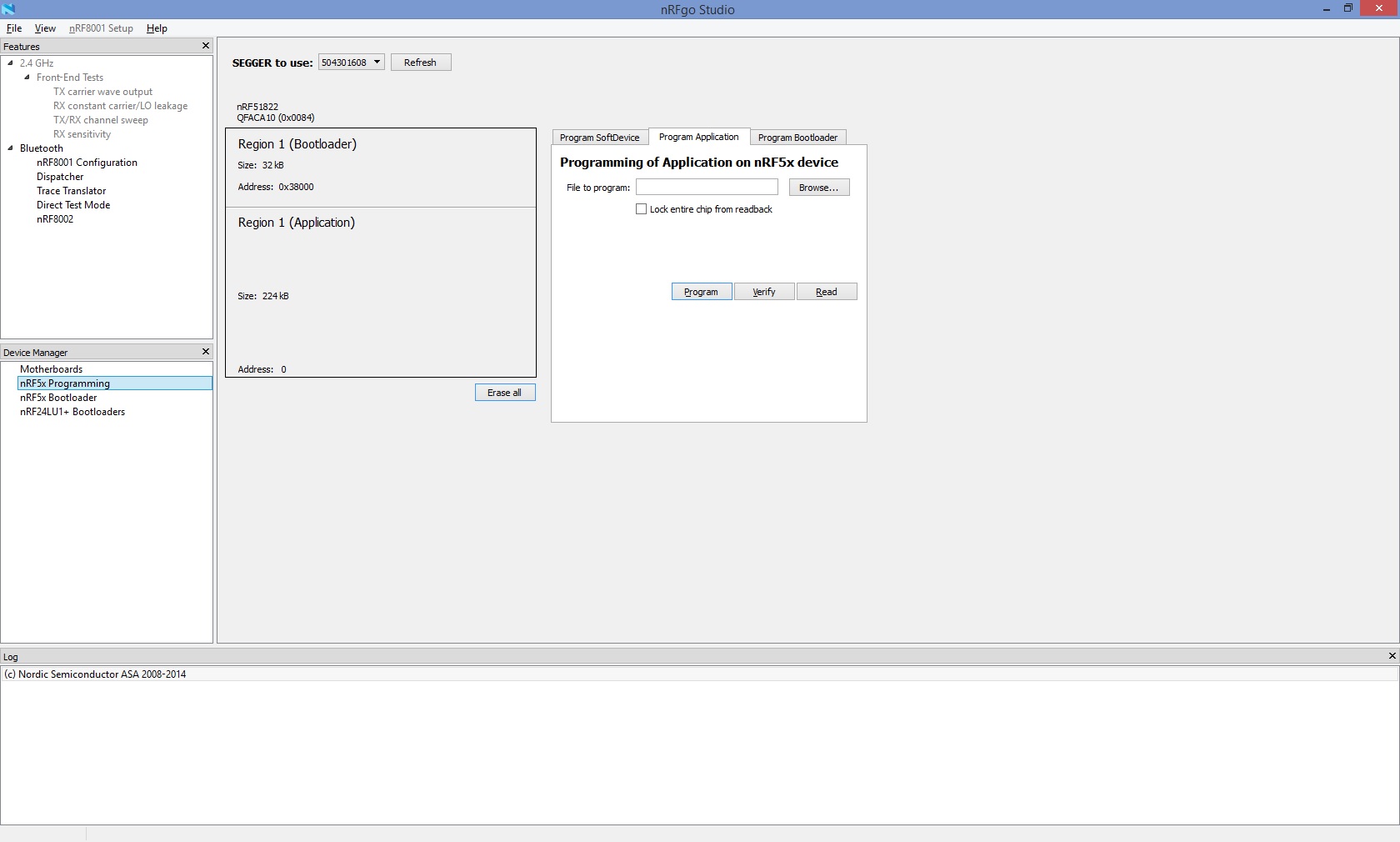This screenshot has width=1400, height=842.
Task: Click the Region 1 (Application) block
Action: point(381,293)
